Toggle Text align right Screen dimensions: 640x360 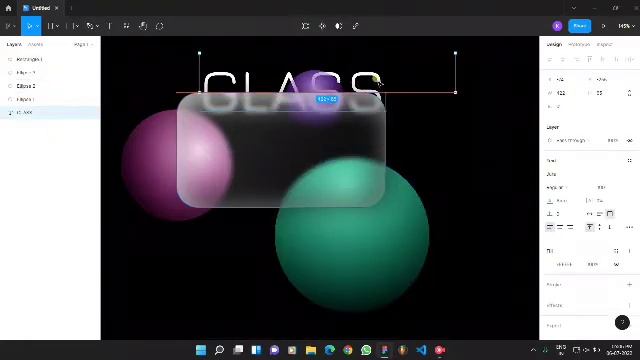pyautogui.click(x=570, y=227)
